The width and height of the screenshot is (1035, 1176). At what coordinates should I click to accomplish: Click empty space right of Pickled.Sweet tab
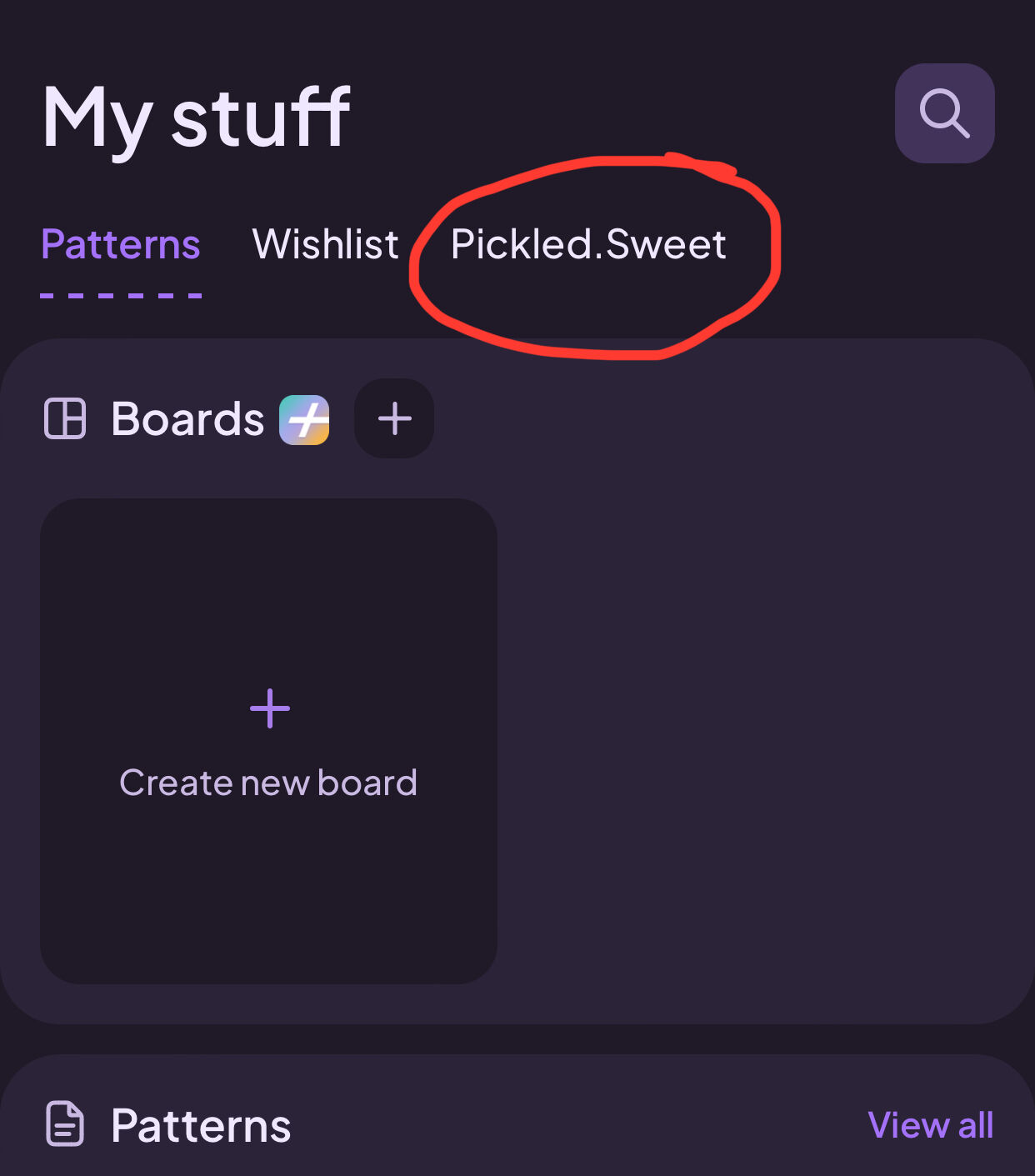900,245
